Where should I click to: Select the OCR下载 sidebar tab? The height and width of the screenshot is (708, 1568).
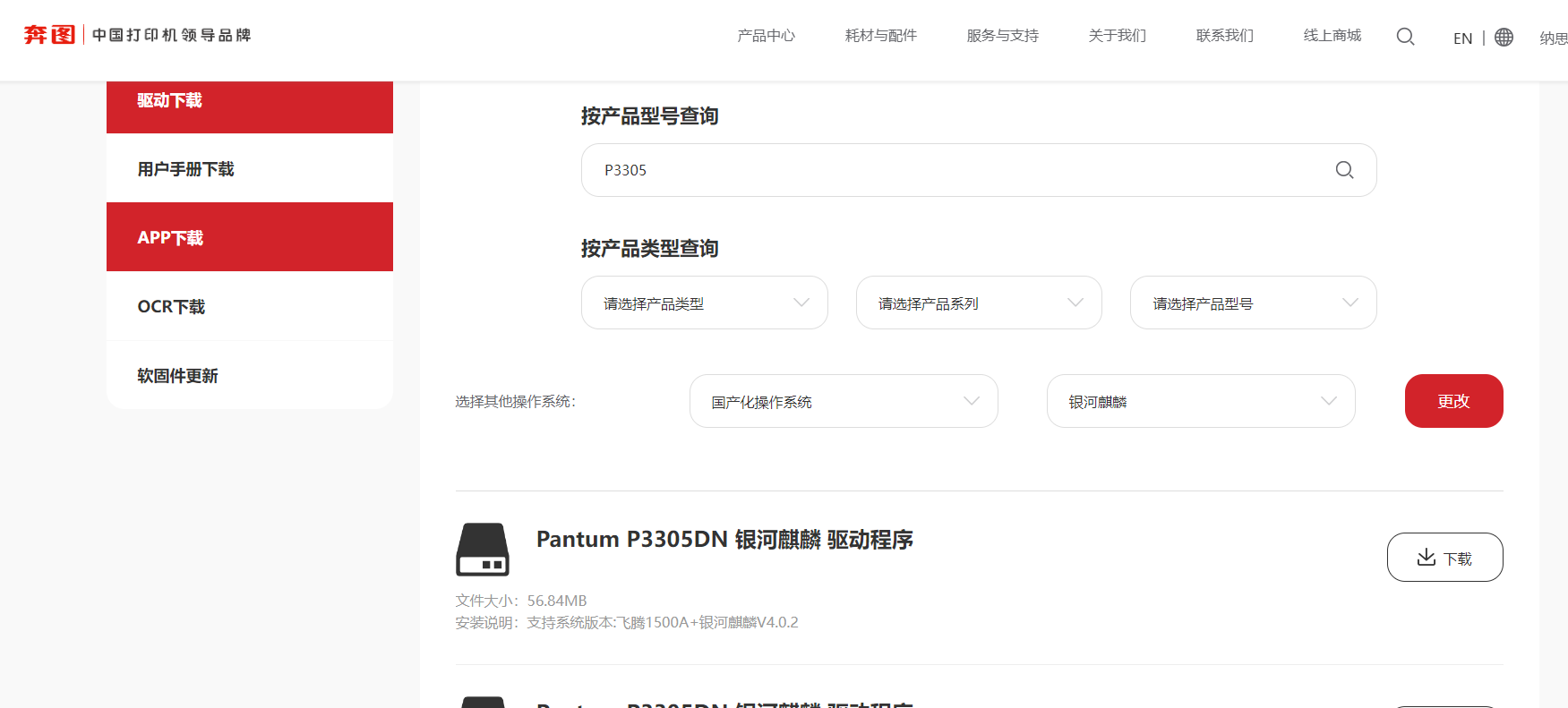[x=250, y=306]
